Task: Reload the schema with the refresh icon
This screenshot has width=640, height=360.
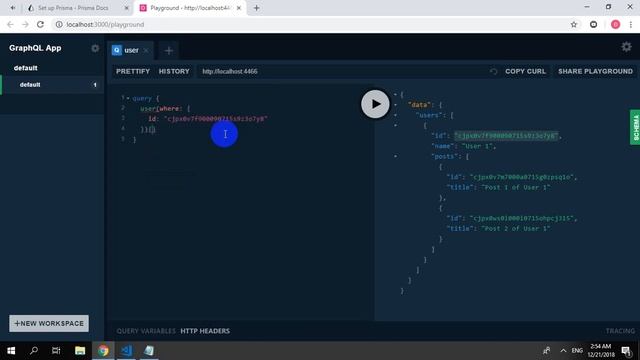Action: coord(493,71)
